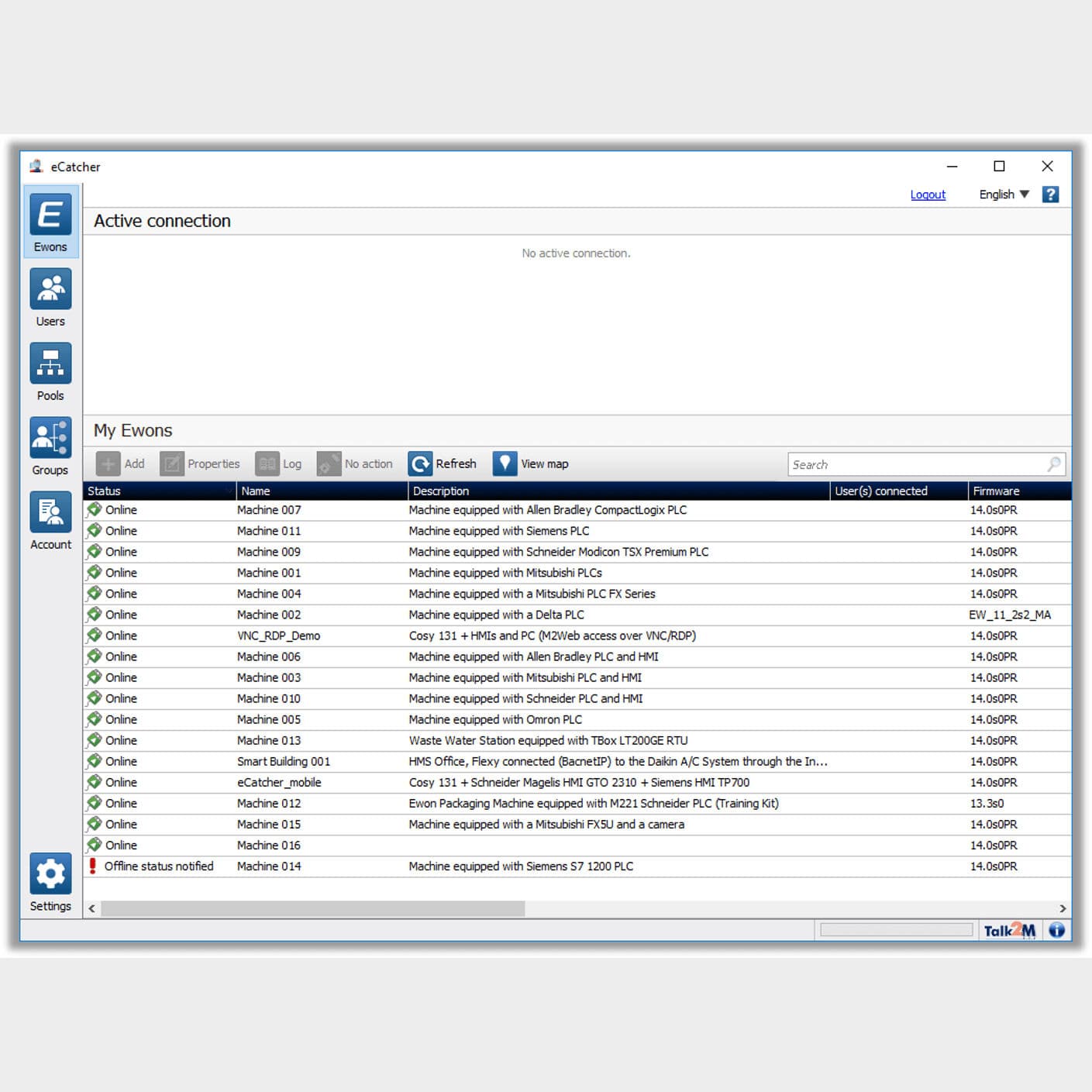This screenshot has height=1092, width=1092.
Task: Open the help question mark
Action: 1051,194
